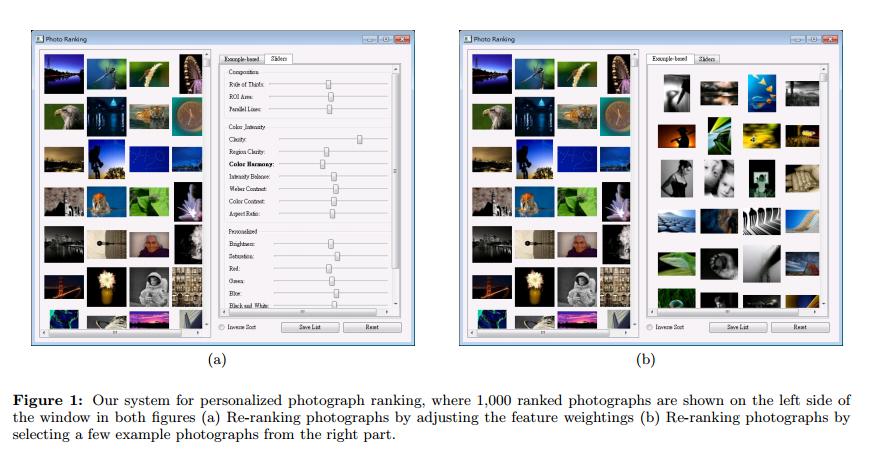The height and width of the screenshot is (450, 879).
Task: Enable Inverse Sort in window (b)
Action: (x=649, y=327)
